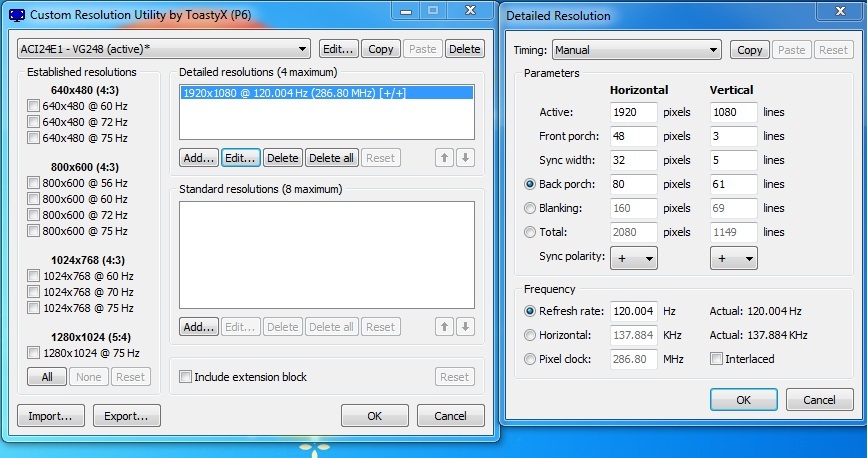Select the Pixel clock radio button
Screen dimensions: 868x458
[530, 359]
